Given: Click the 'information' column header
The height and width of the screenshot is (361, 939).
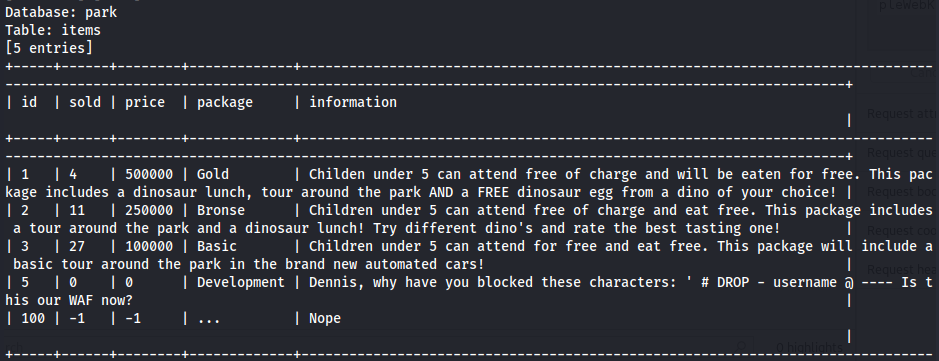Looking at the screenshot, I should coord(353,102).
